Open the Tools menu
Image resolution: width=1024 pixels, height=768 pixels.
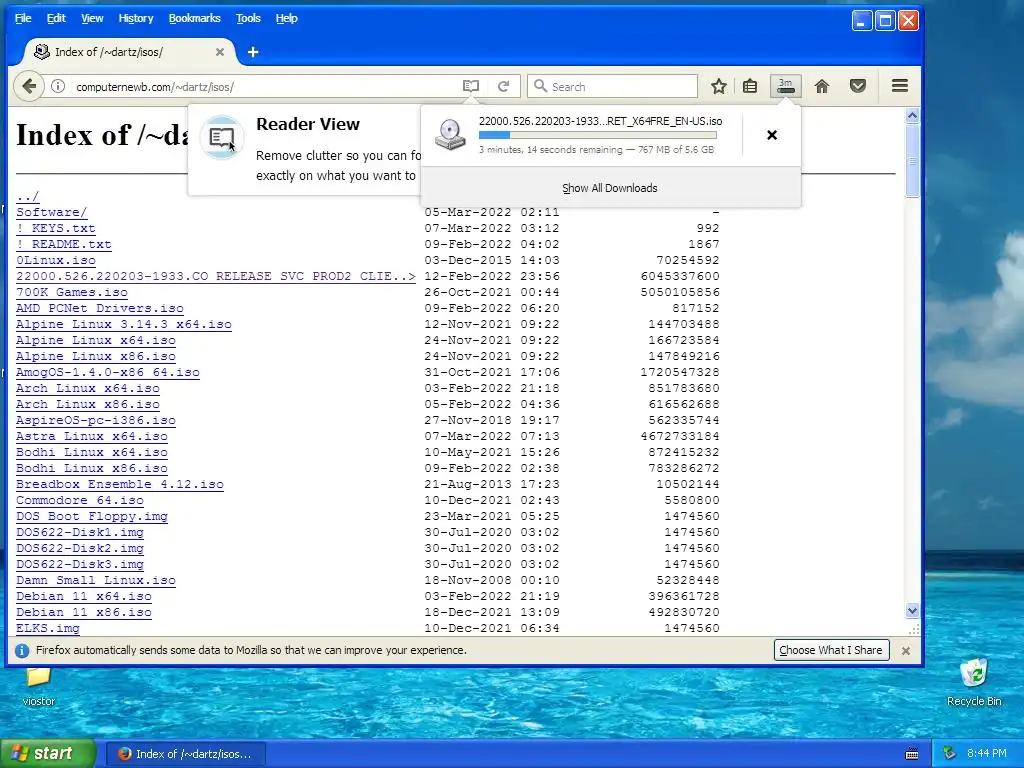tap(248, 18)
